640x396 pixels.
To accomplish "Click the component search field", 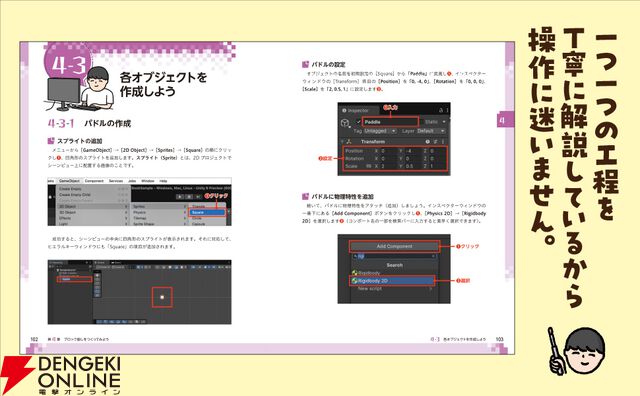I will pos(394,256).
